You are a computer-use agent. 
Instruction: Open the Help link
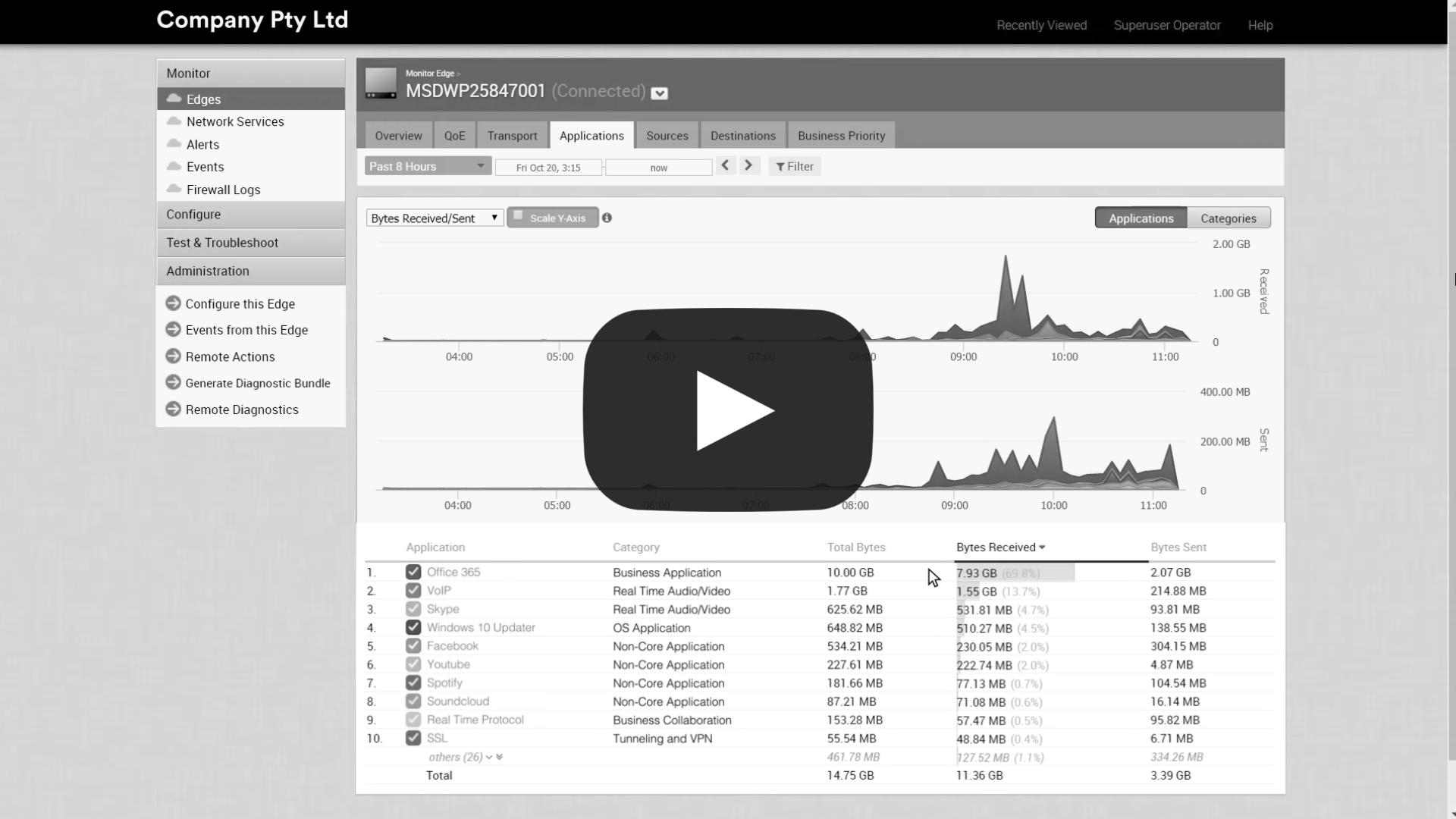(1260, 25)
